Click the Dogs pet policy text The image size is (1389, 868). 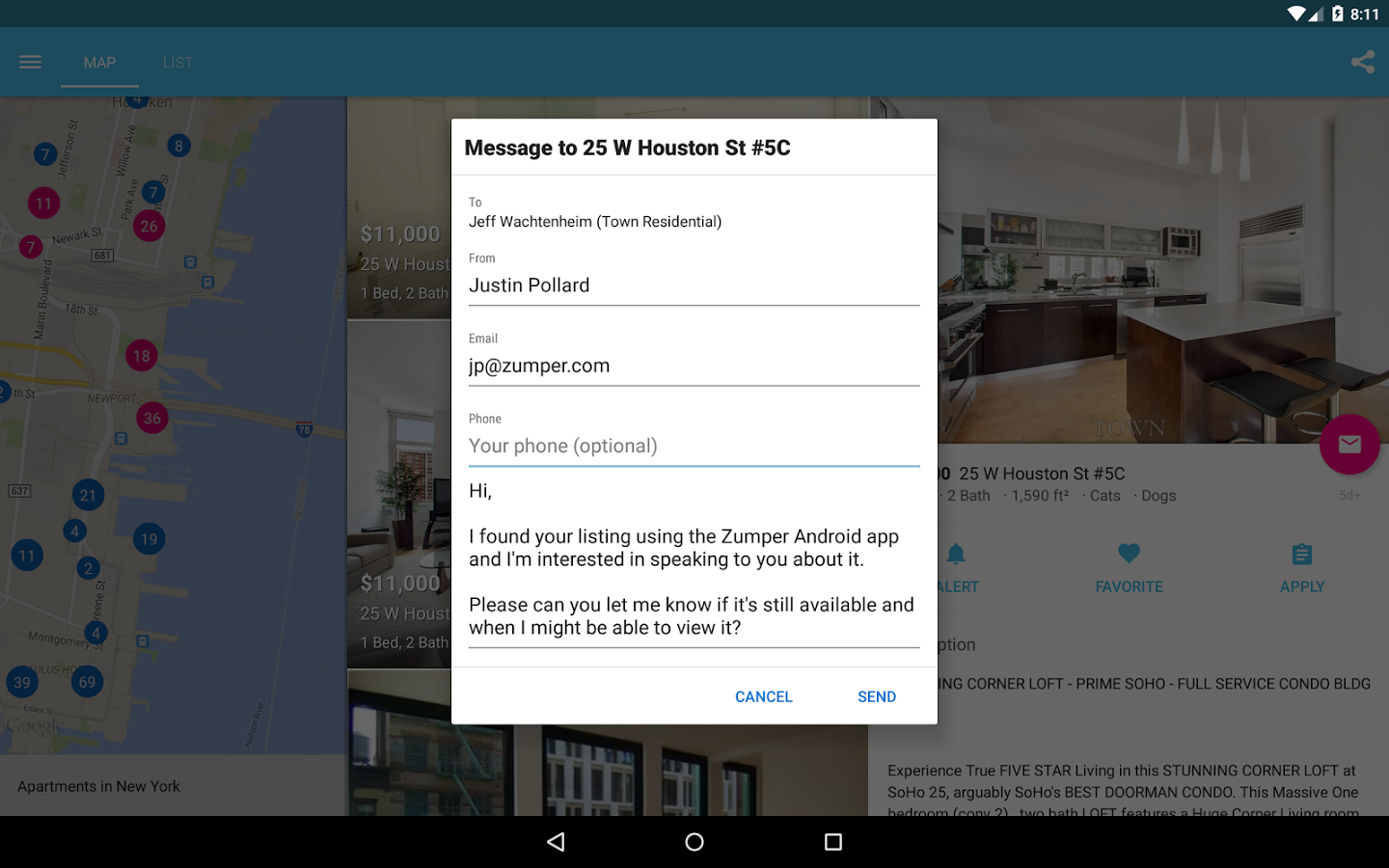pos(1158,496)
